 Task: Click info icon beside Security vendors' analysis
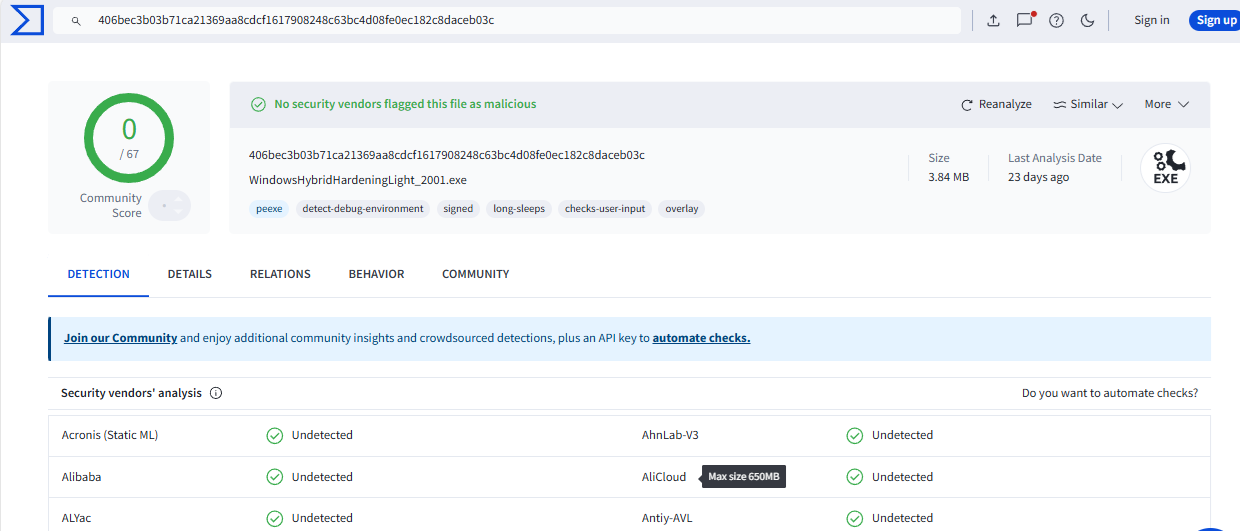coord(216,393)
